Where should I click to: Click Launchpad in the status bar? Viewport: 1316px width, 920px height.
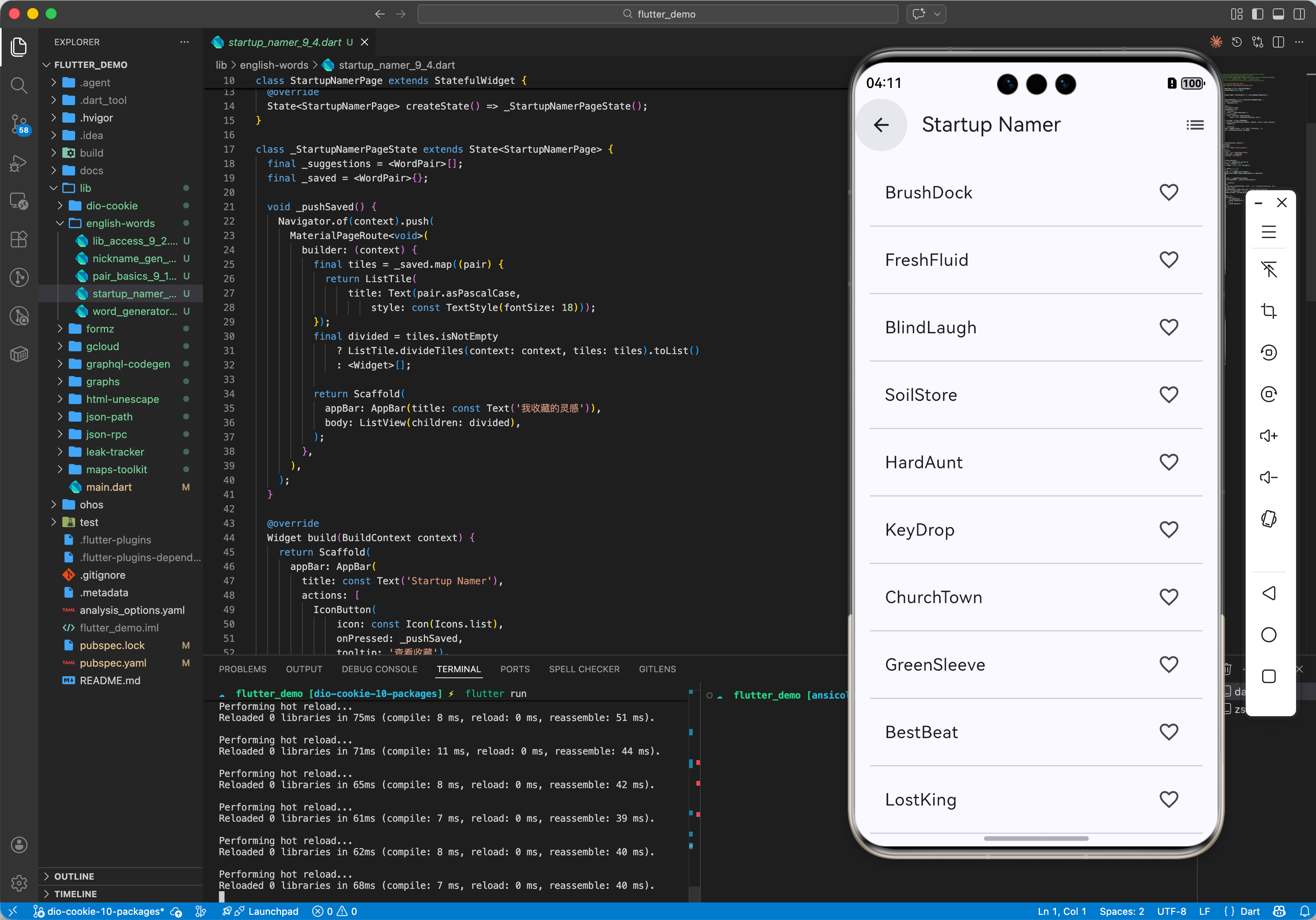click(273, 911)
